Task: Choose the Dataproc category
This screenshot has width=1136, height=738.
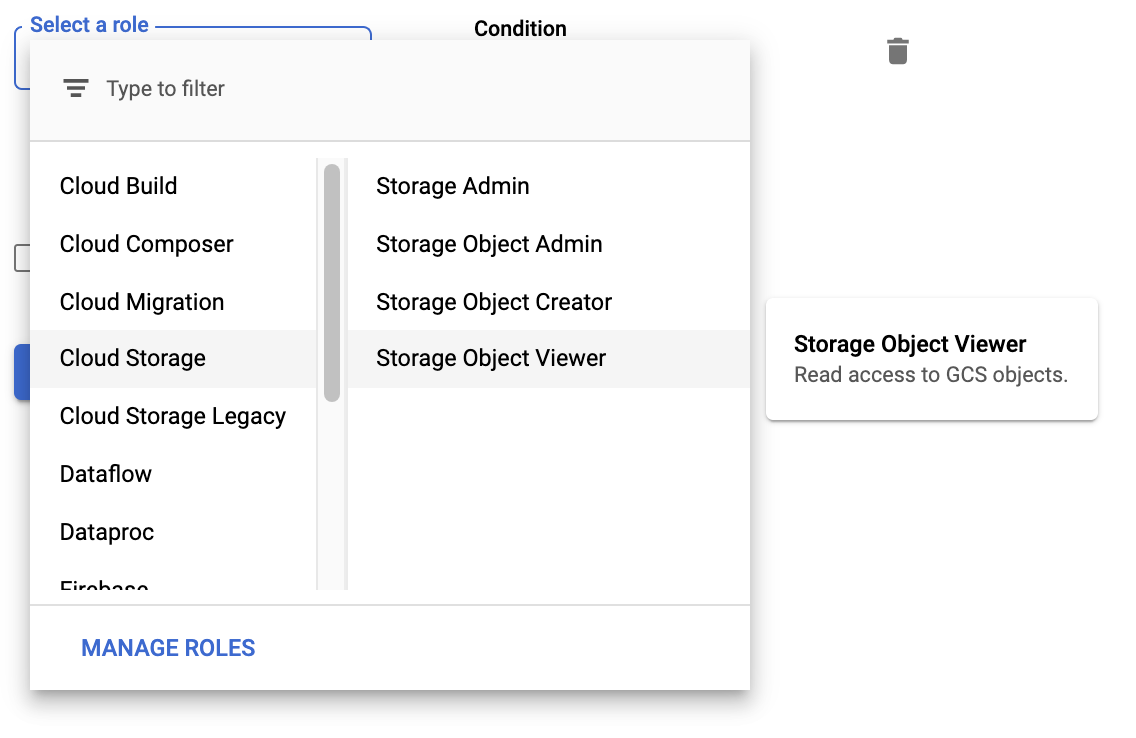Action: tap(107, 532)
